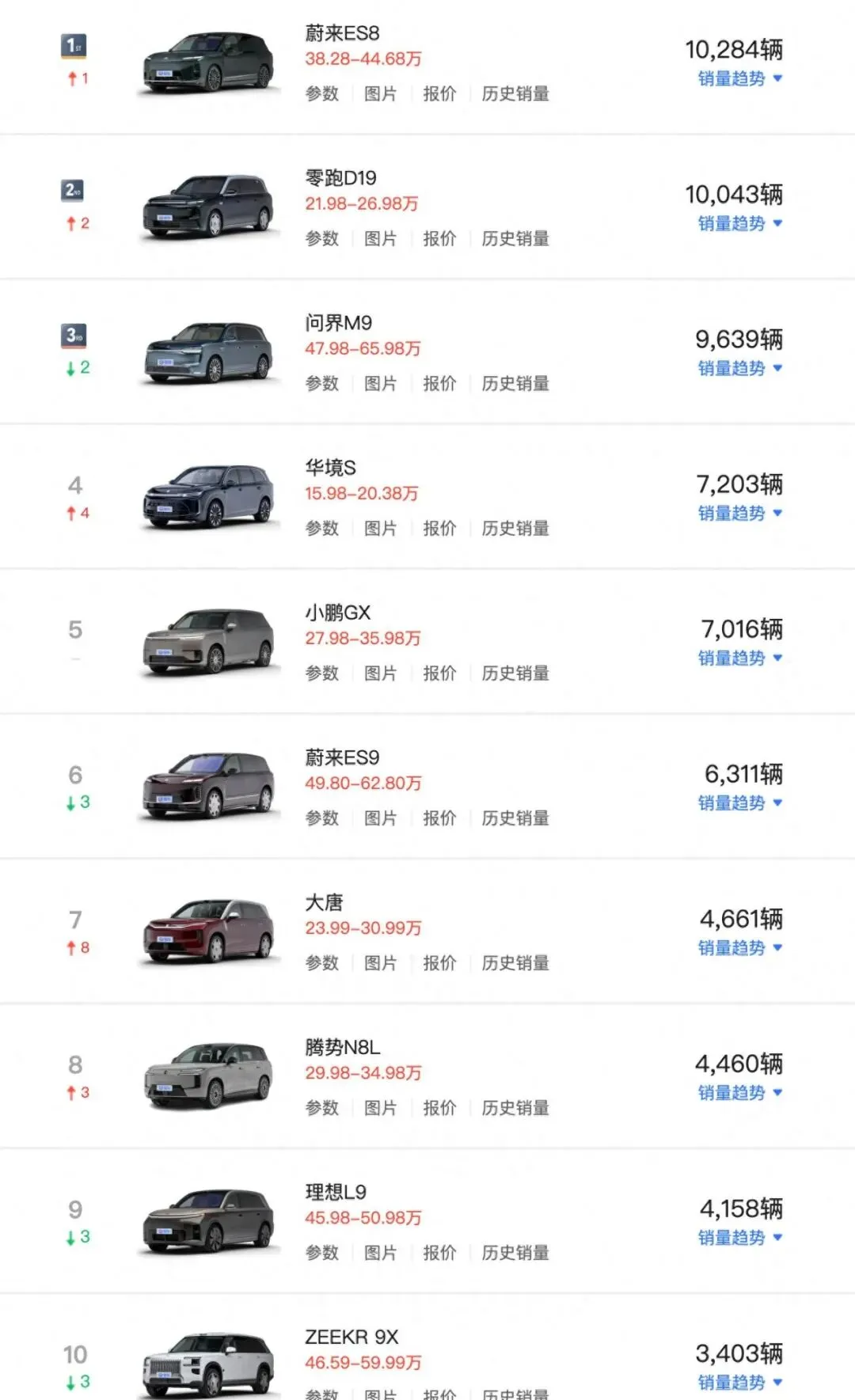
Task: Click green down arrow beside 问界M9 rank
Action: pyautogui.click(x=71, y=368)
